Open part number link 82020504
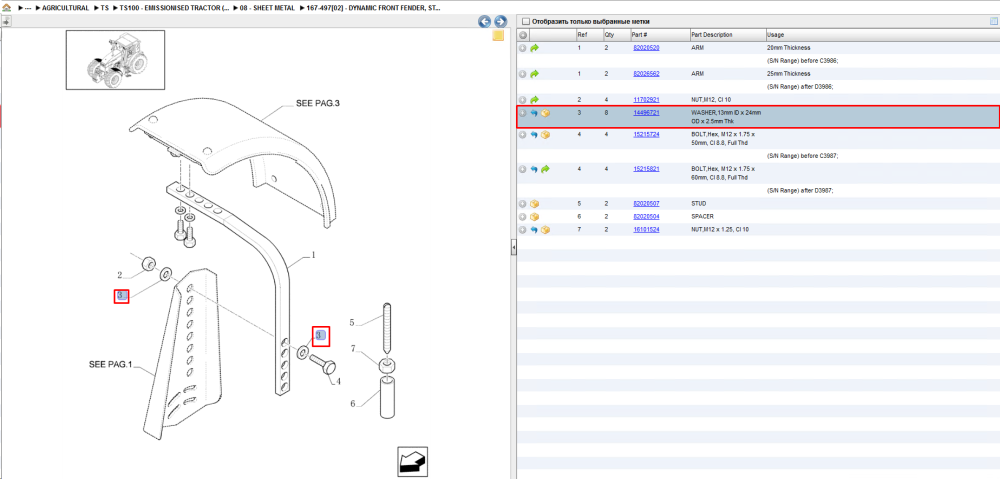The height and width of the screenshot is (479, 1000). pos(646,217)
